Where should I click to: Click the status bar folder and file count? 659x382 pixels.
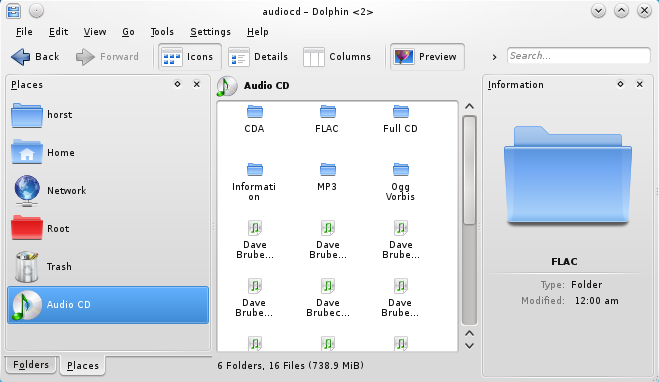click(x=290, y=366)
